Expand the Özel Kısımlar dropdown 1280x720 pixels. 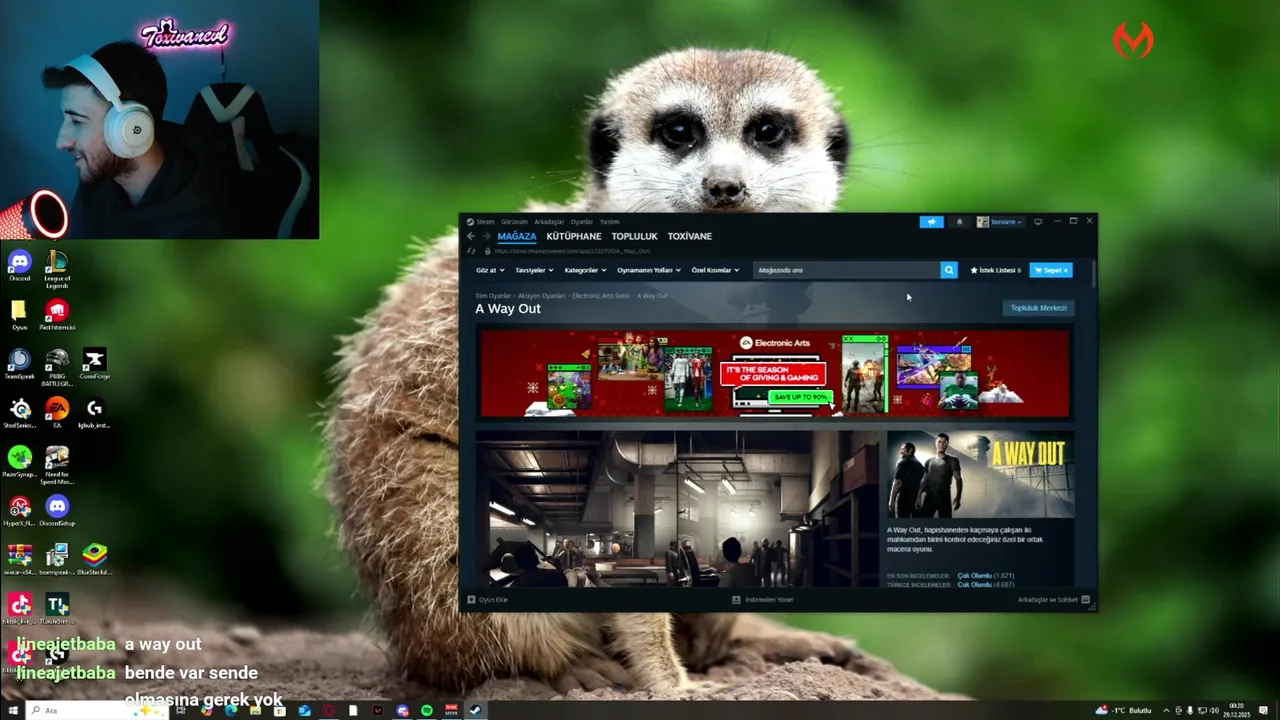[x=716, y=270]
